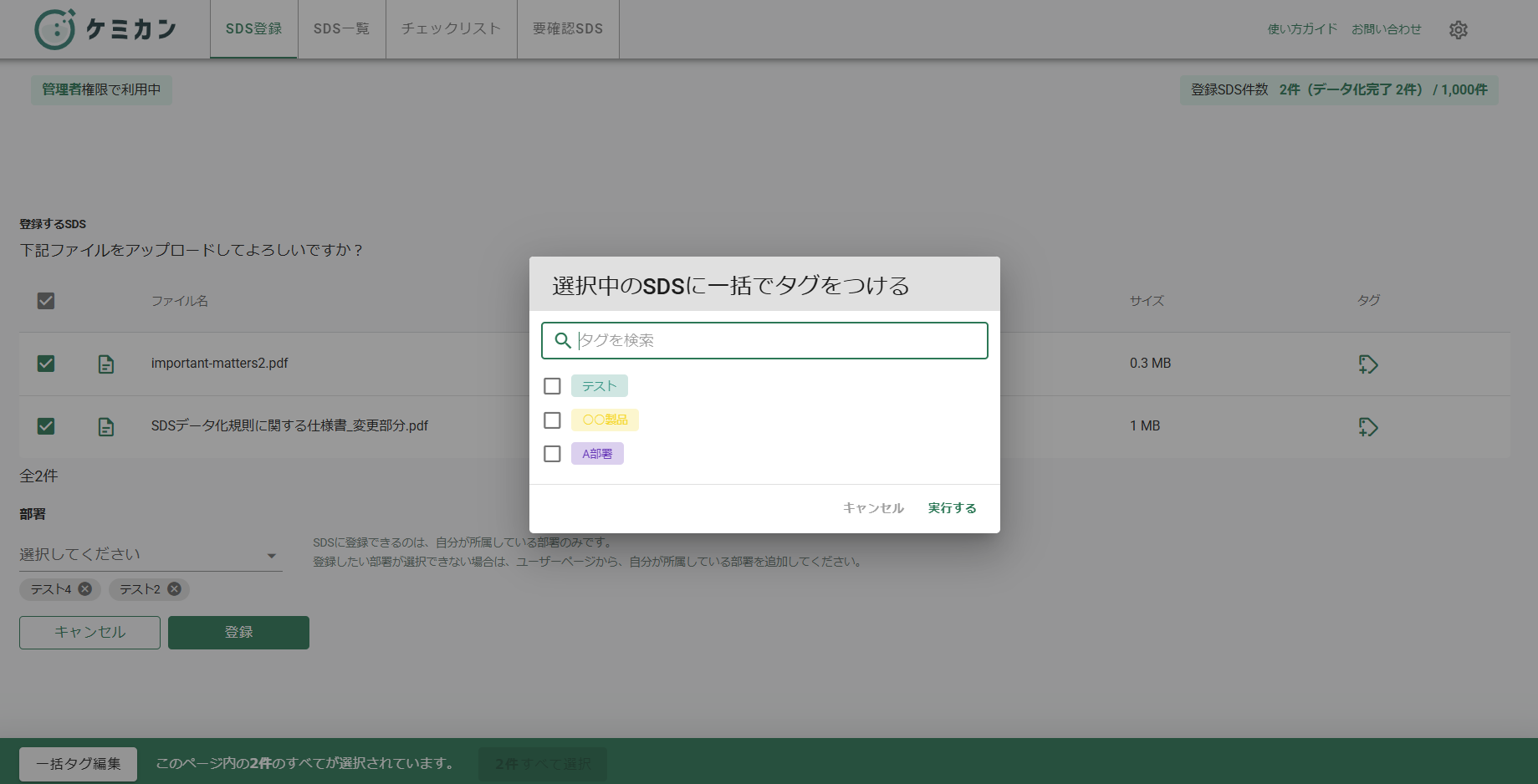Uncheck SDSデータ化規則 pdf row checkbox
Viewport: 1538px width, 784px height.
46,426
